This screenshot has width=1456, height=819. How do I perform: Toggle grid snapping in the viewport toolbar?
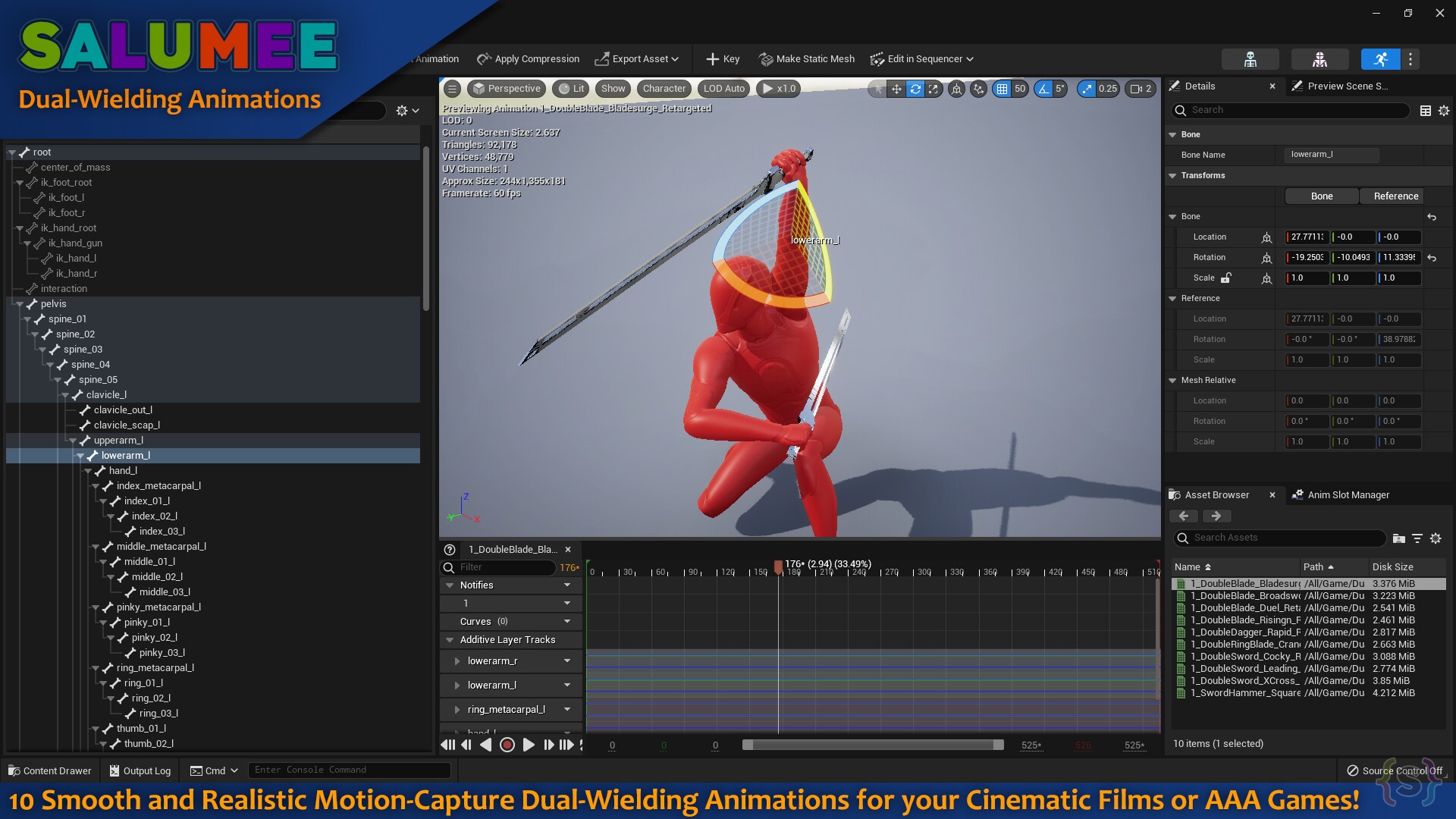[1002, 89]
